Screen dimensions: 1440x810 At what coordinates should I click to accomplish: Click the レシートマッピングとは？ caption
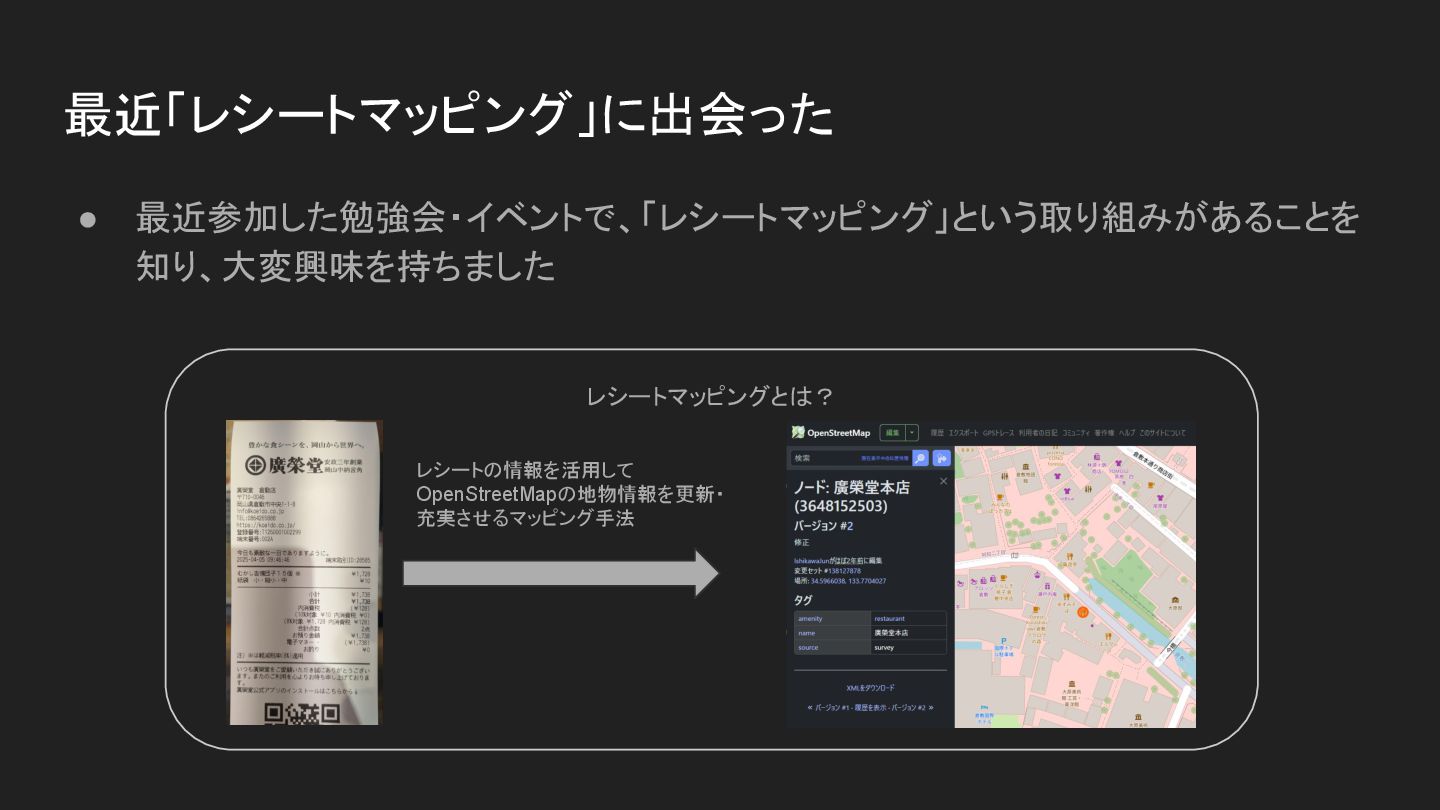[710, 397]
